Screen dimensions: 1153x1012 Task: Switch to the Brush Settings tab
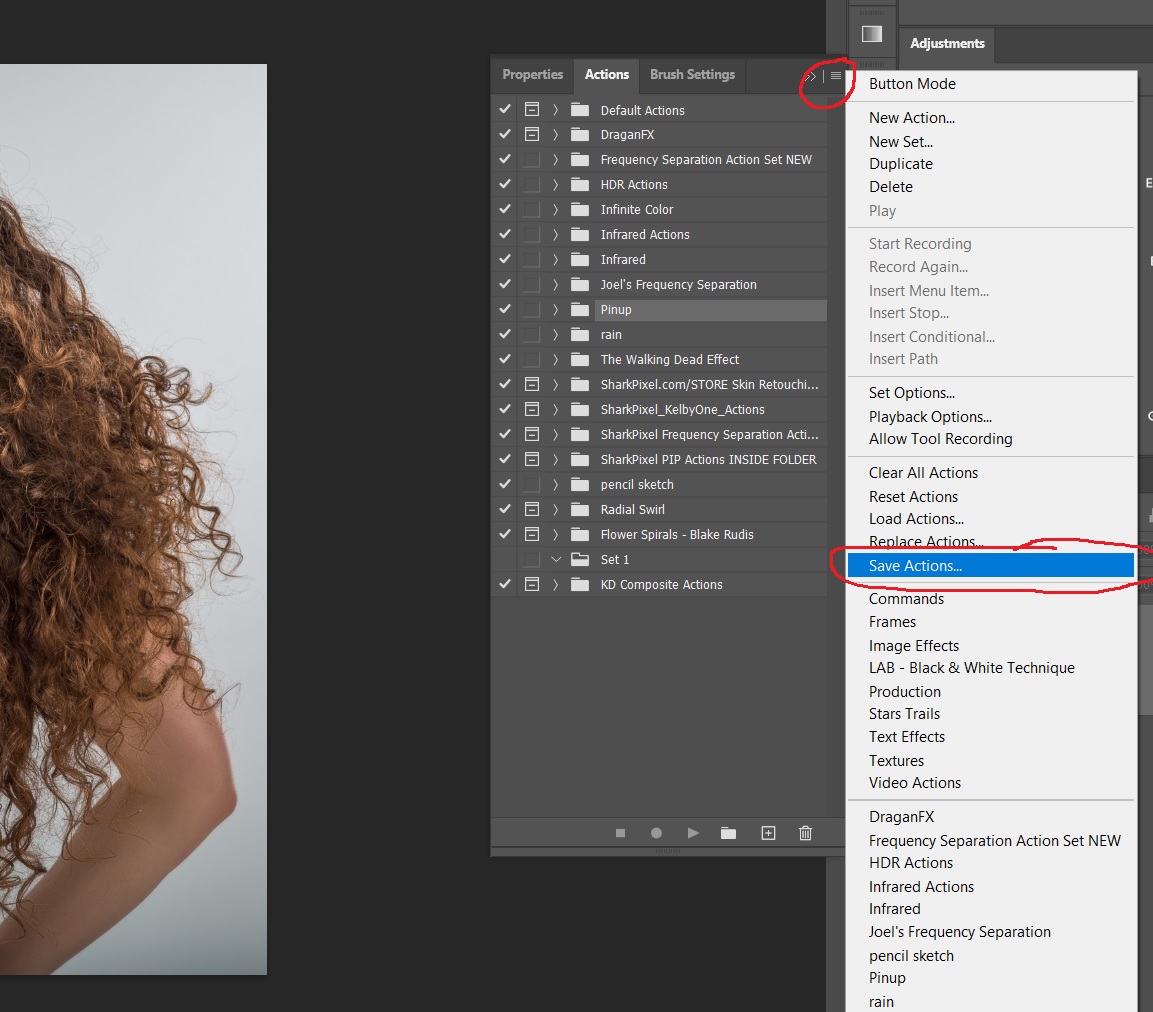[692, 75]
